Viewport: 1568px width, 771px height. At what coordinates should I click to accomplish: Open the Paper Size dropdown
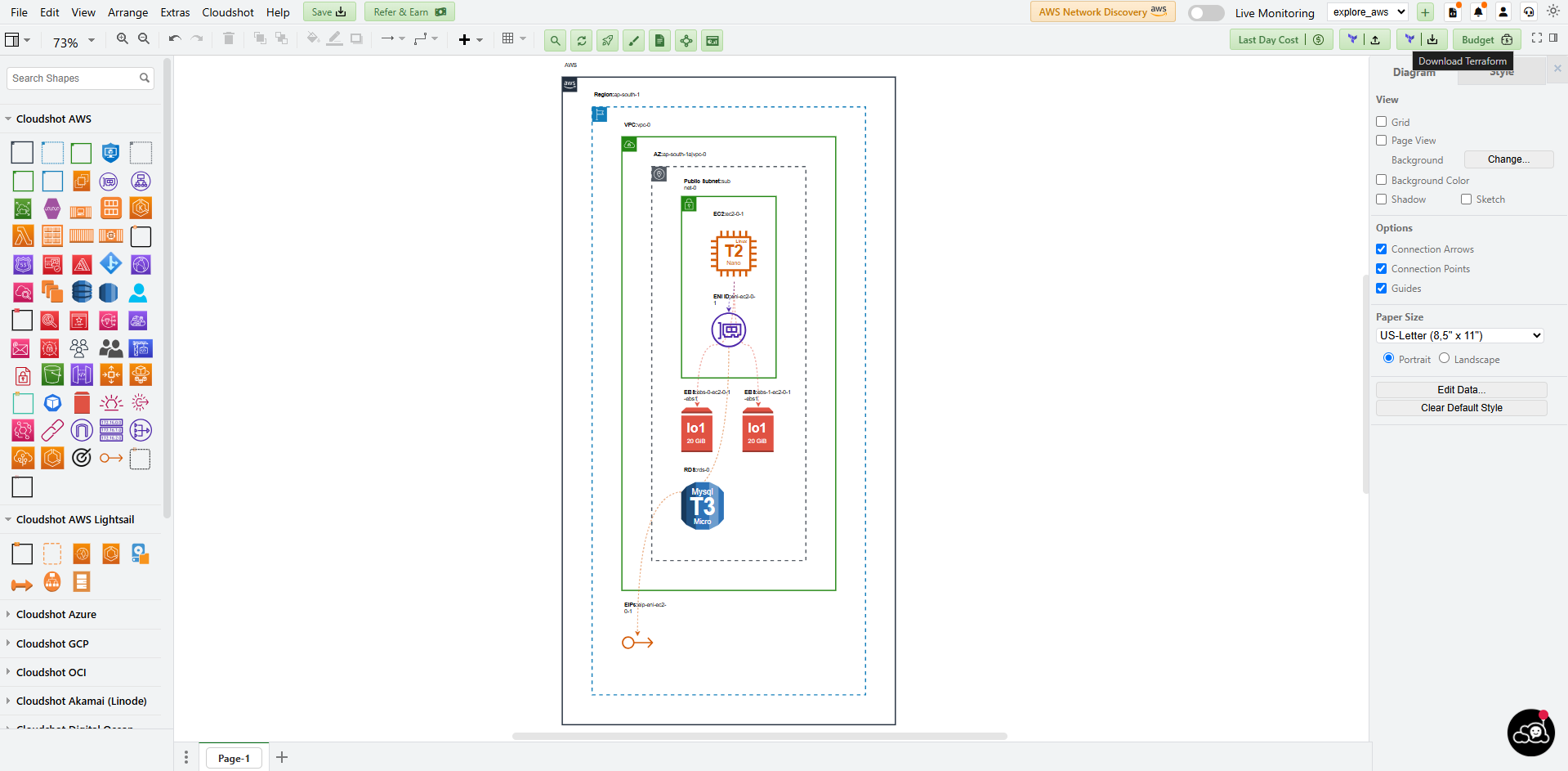point(1460,335)
